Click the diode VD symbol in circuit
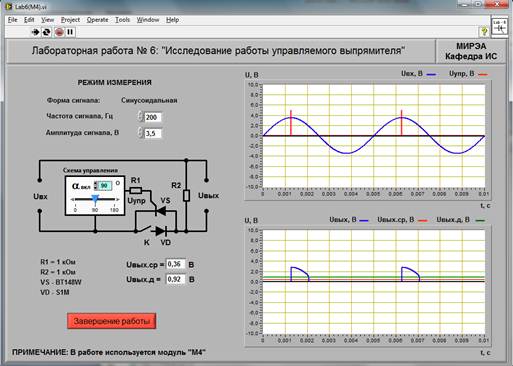 pyautogui.click(x=161, y=231)
